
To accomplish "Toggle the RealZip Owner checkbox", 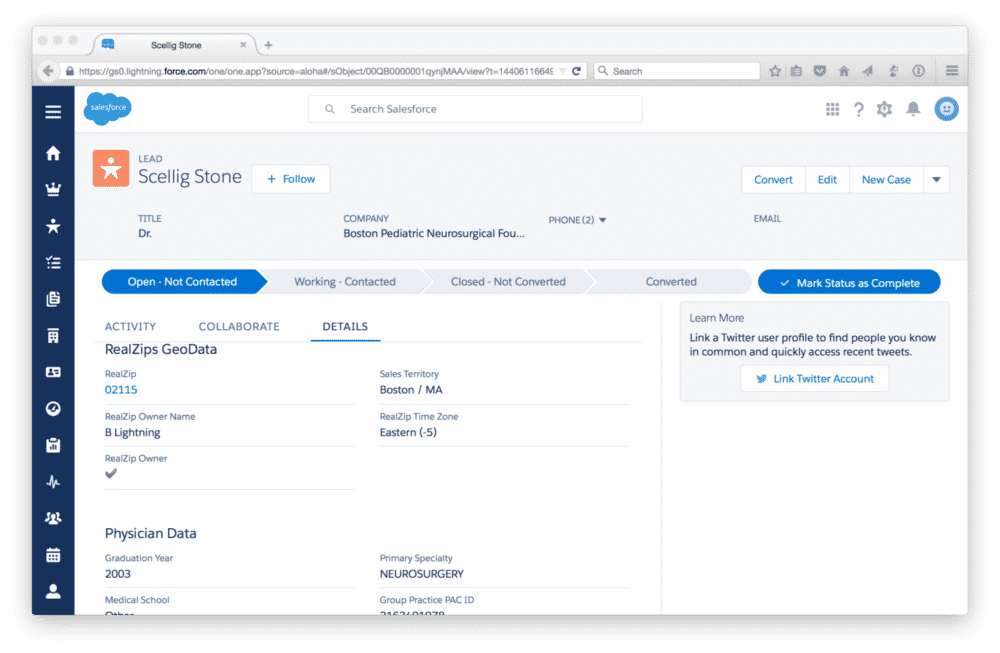I will (x=111, y=474).
